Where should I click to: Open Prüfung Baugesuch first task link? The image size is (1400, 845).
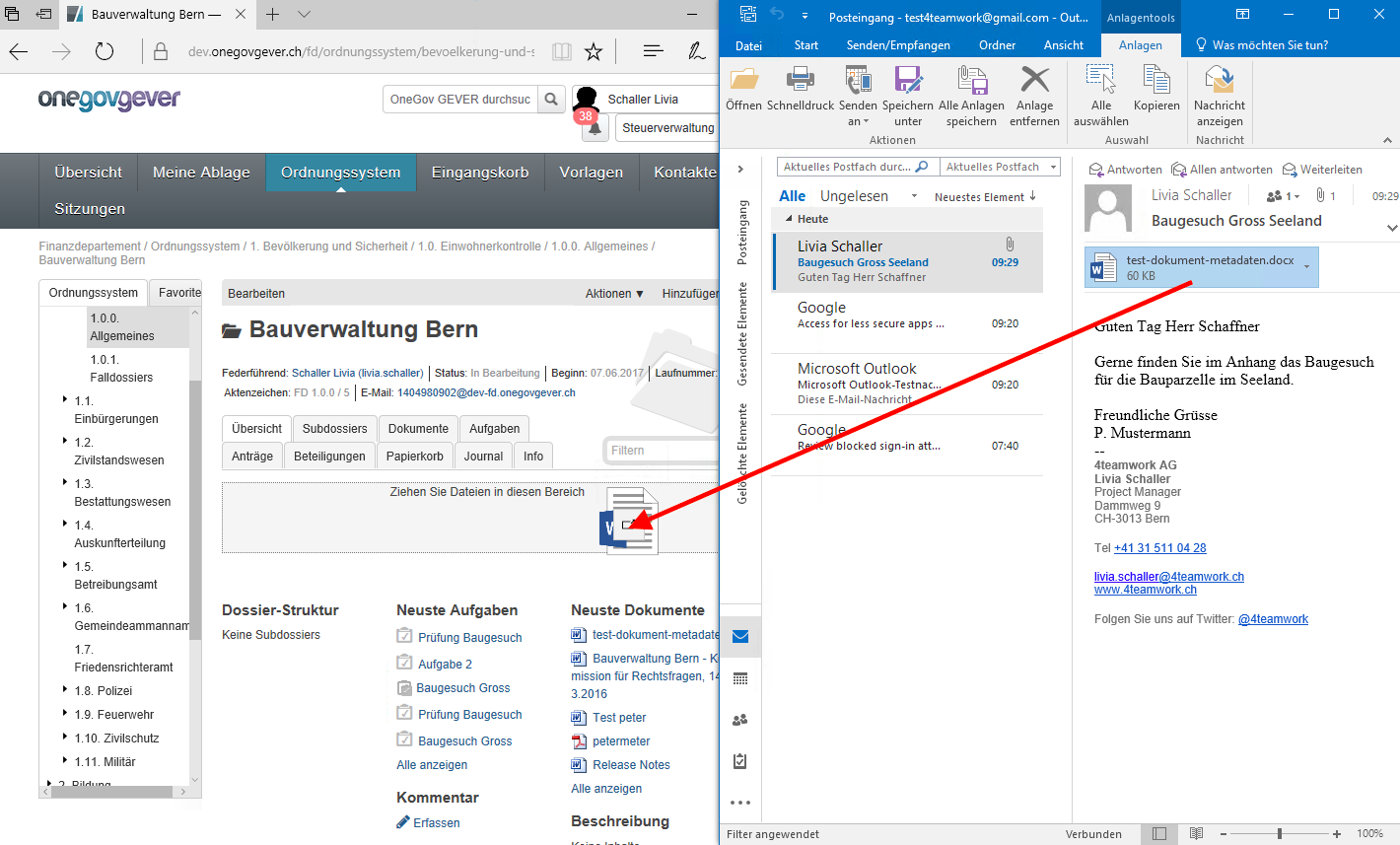point(470,638)
